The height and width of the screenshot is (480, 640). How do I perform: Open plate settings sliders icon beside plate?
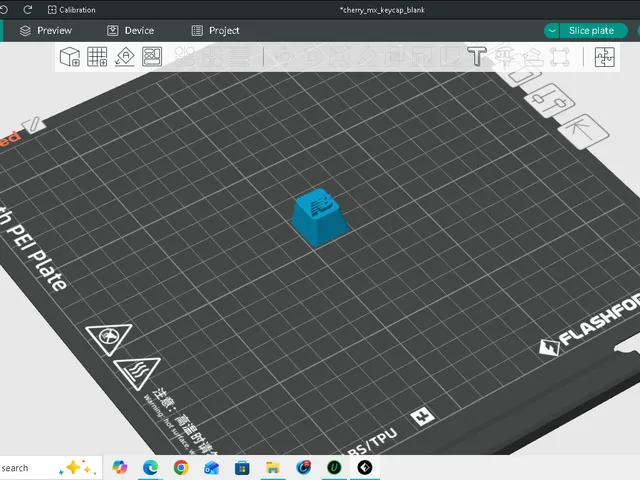[x=549, y=101]
